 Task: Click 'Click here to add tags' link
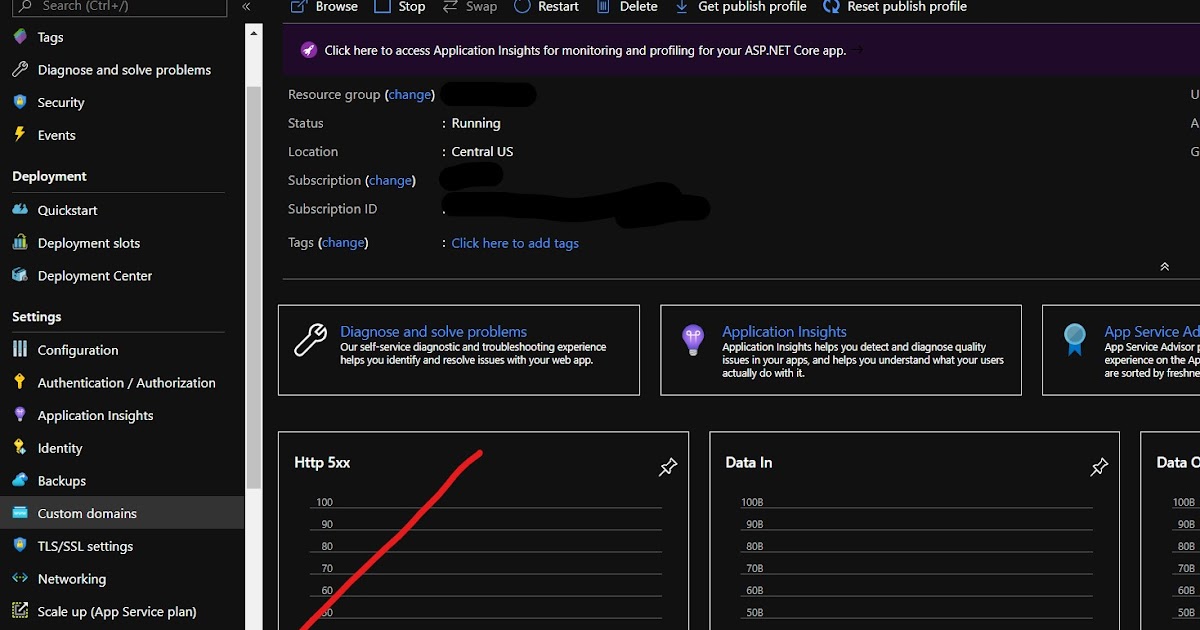514,242
